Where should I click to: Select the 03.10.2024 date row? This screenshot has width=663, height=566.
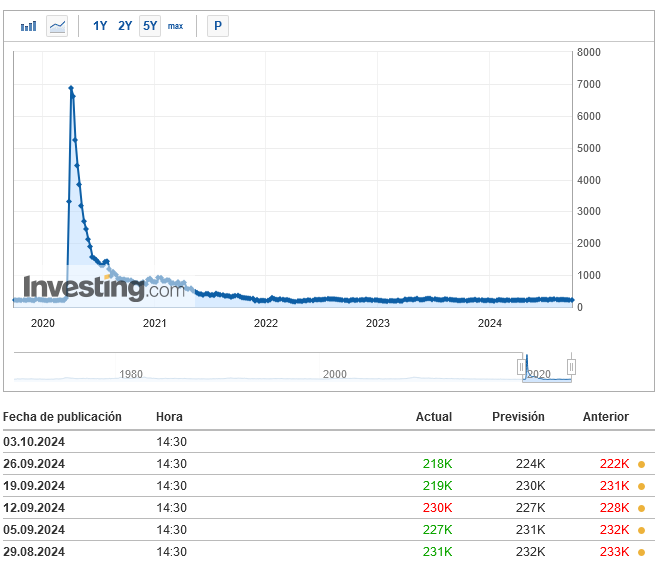pos(329,442)
